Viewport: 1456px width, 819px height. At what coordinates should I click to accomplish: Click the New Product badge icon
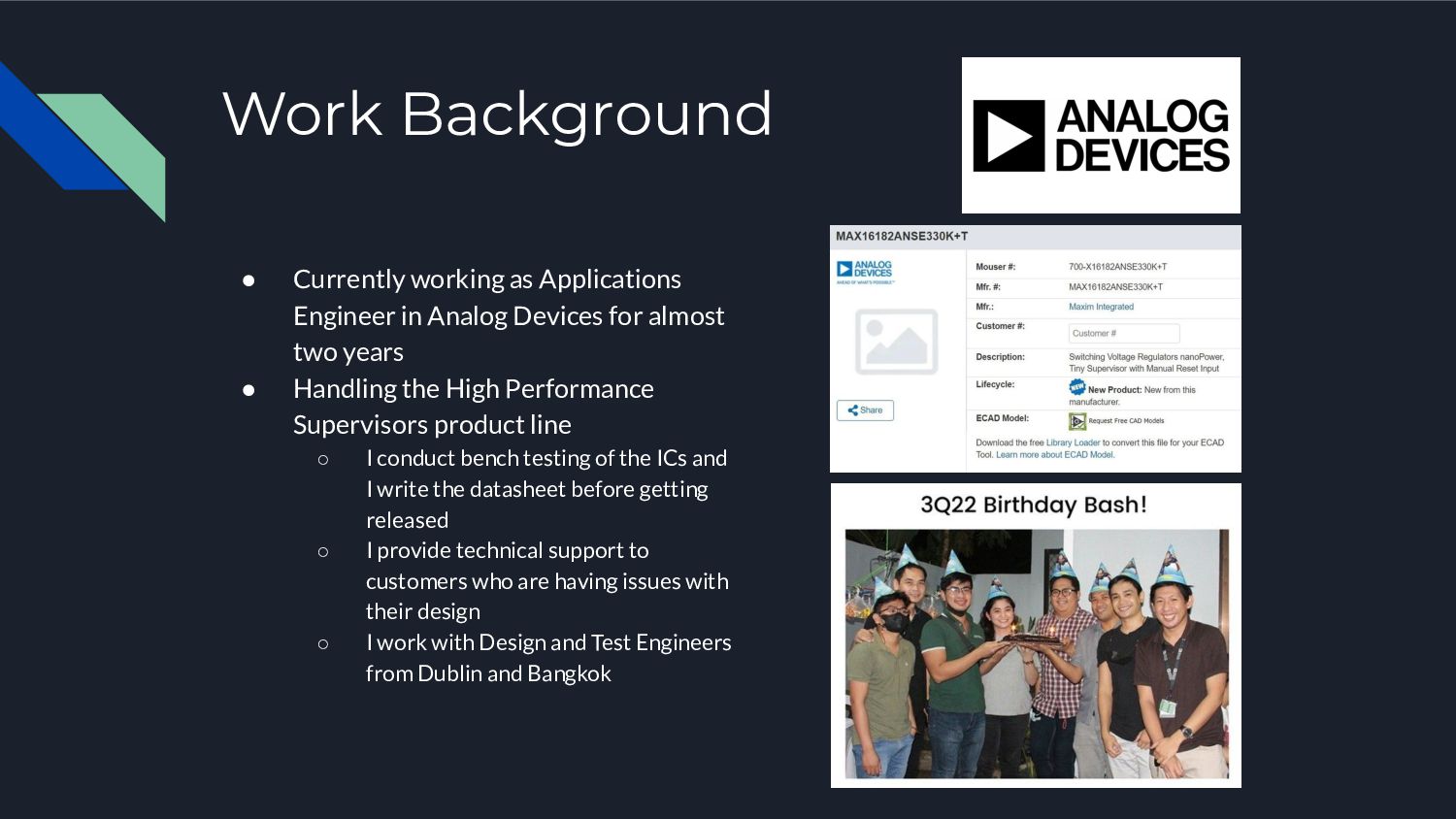(1077, 387)
